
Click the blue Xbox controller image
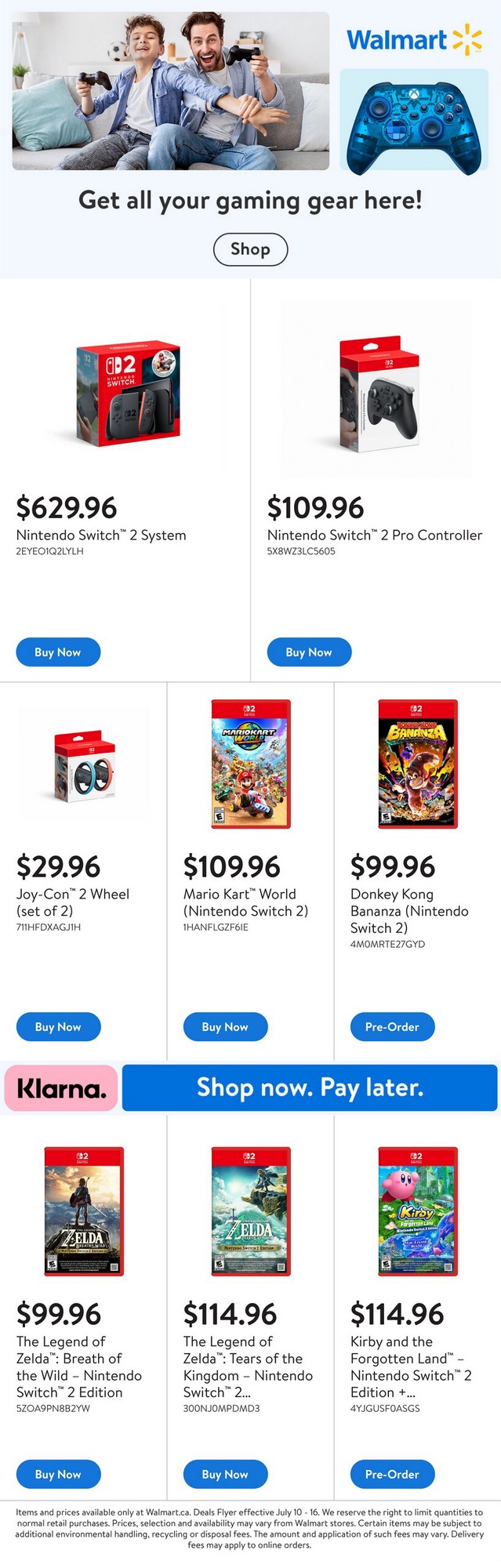click(x=414, y=120)
